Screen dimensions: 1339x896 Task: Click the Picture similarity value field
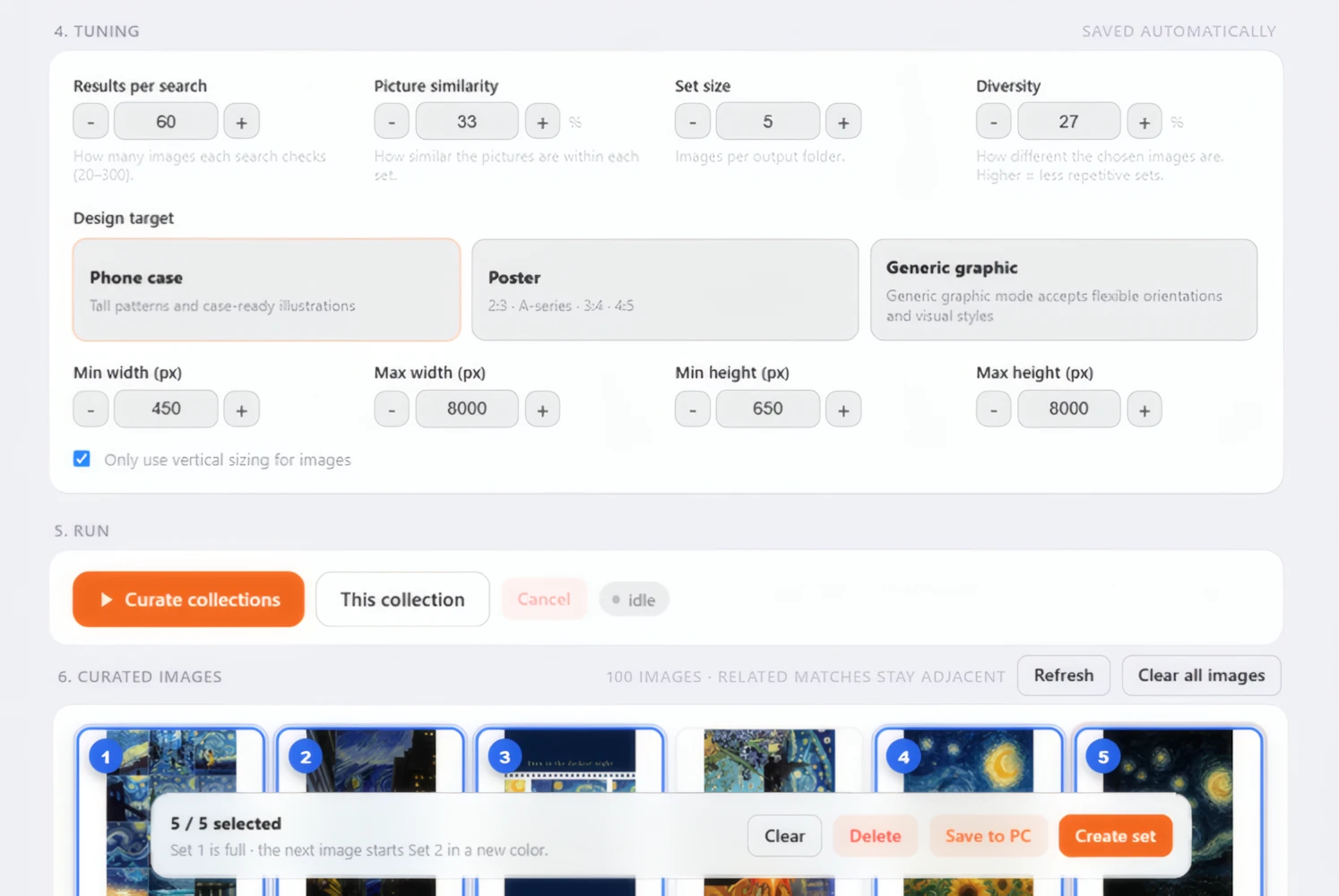467,122
